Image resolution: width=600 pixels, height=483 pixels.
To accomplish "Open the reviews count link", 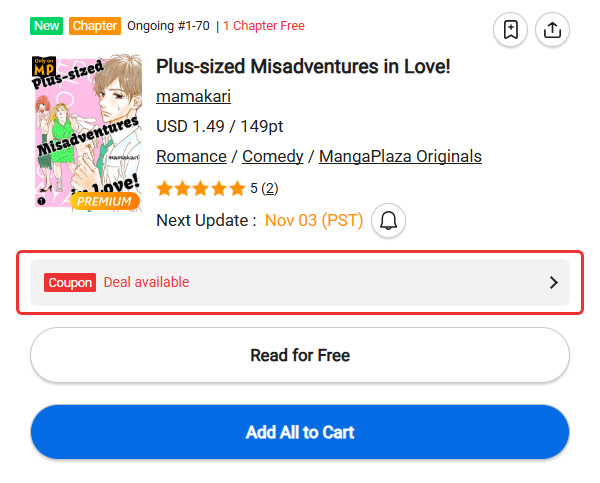I will [270, 188].
